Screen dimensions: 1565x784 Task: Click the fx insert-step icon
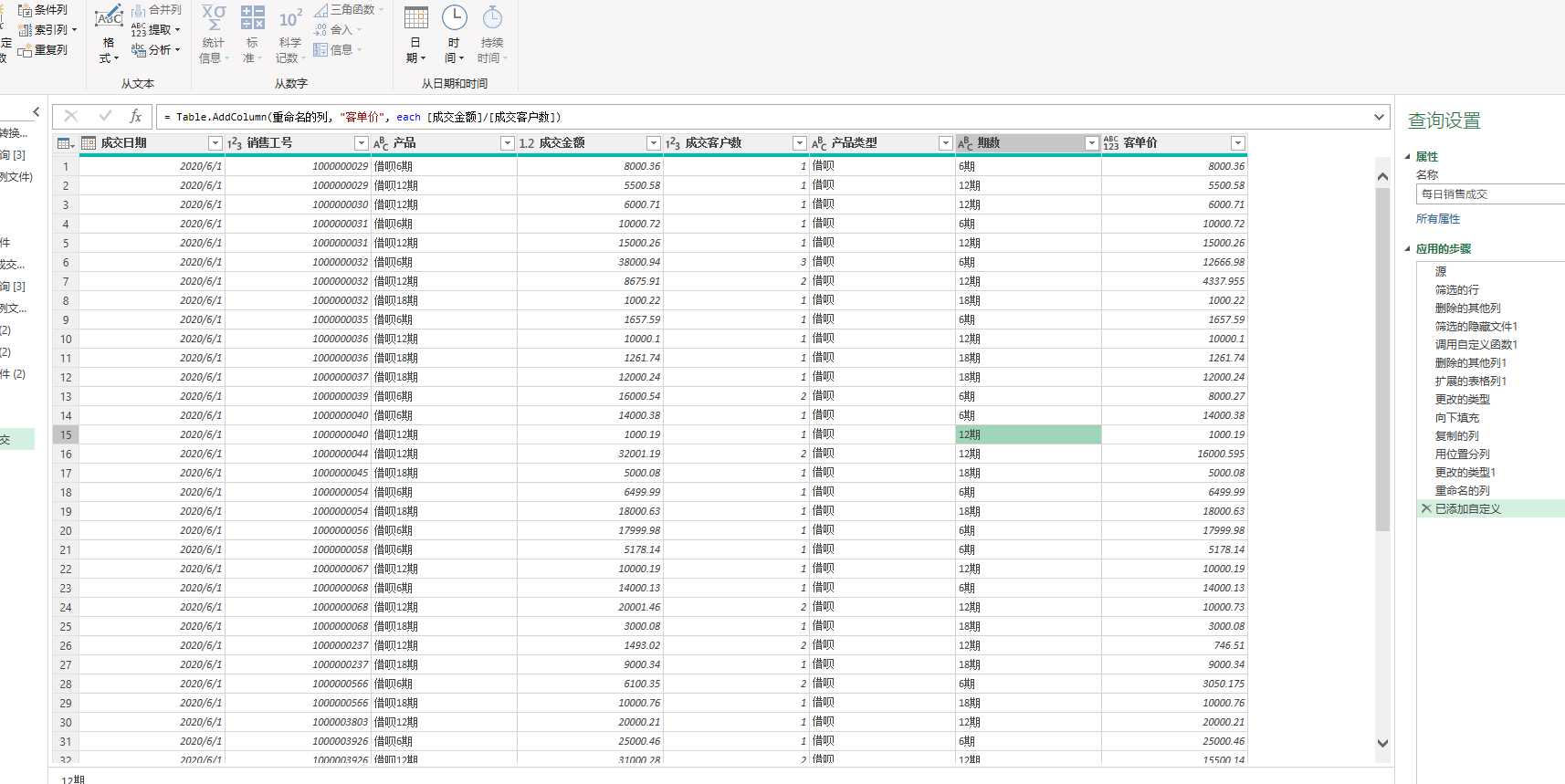pyautogui.click(x=136, y=116)
